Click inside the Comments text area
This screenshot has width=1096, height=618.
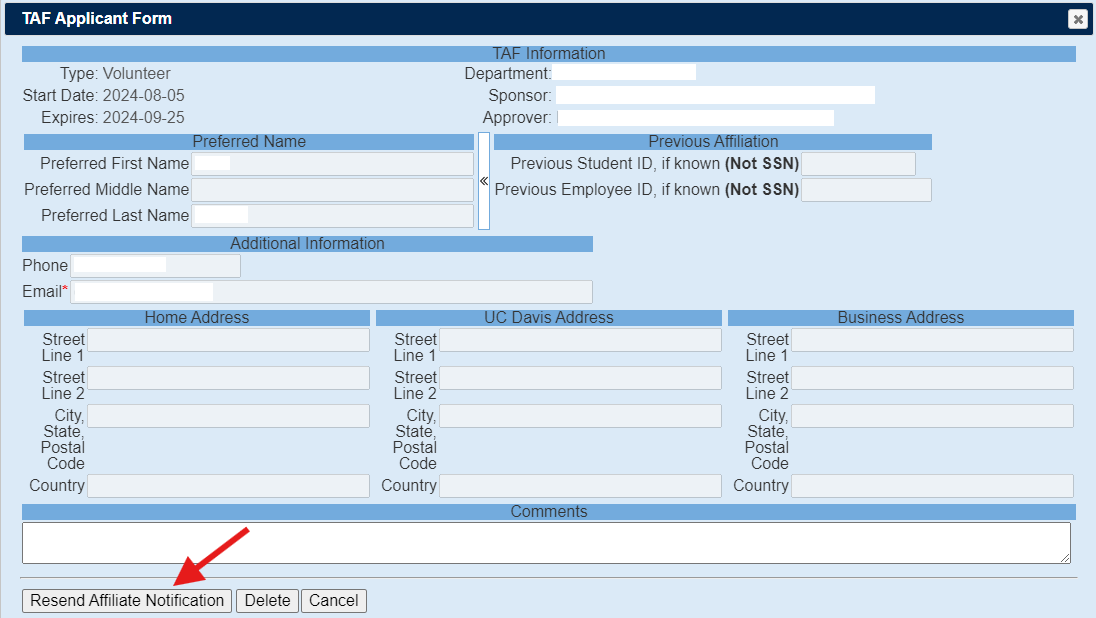pyautogui.click(x=545, y=542)
